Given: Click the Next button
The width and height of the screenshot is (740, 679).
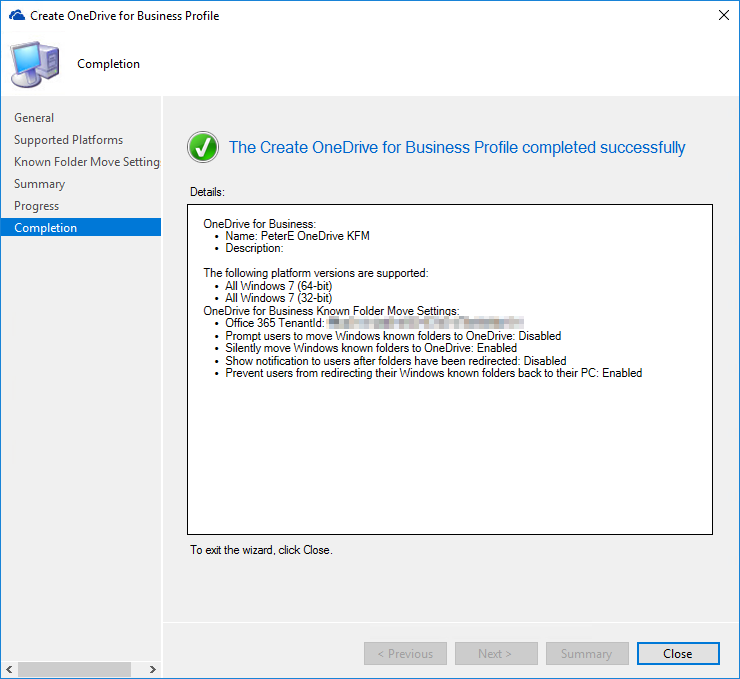Looking at the screenshot, I should [496, 654].
